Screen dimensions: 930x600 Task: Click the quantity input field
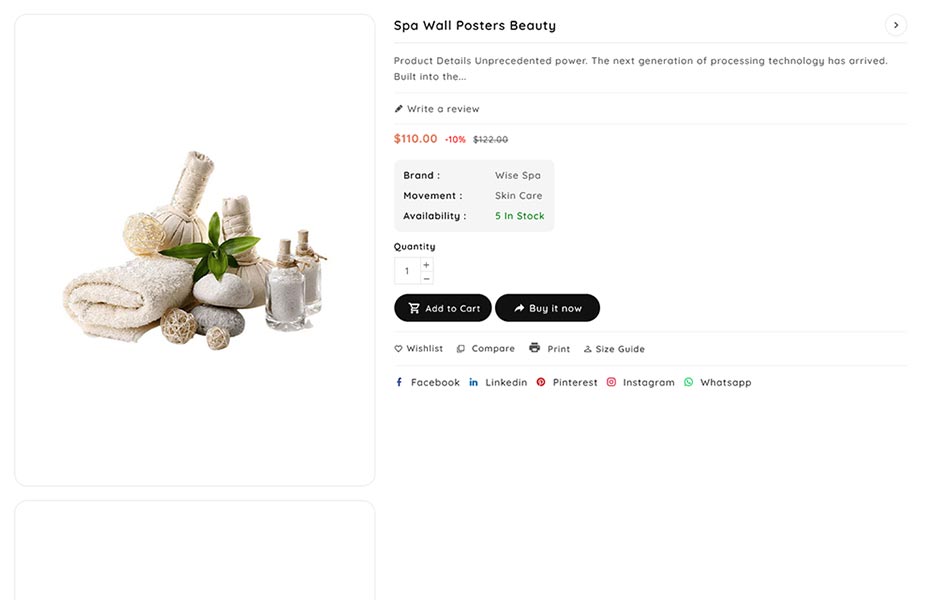tap(407, 271)
